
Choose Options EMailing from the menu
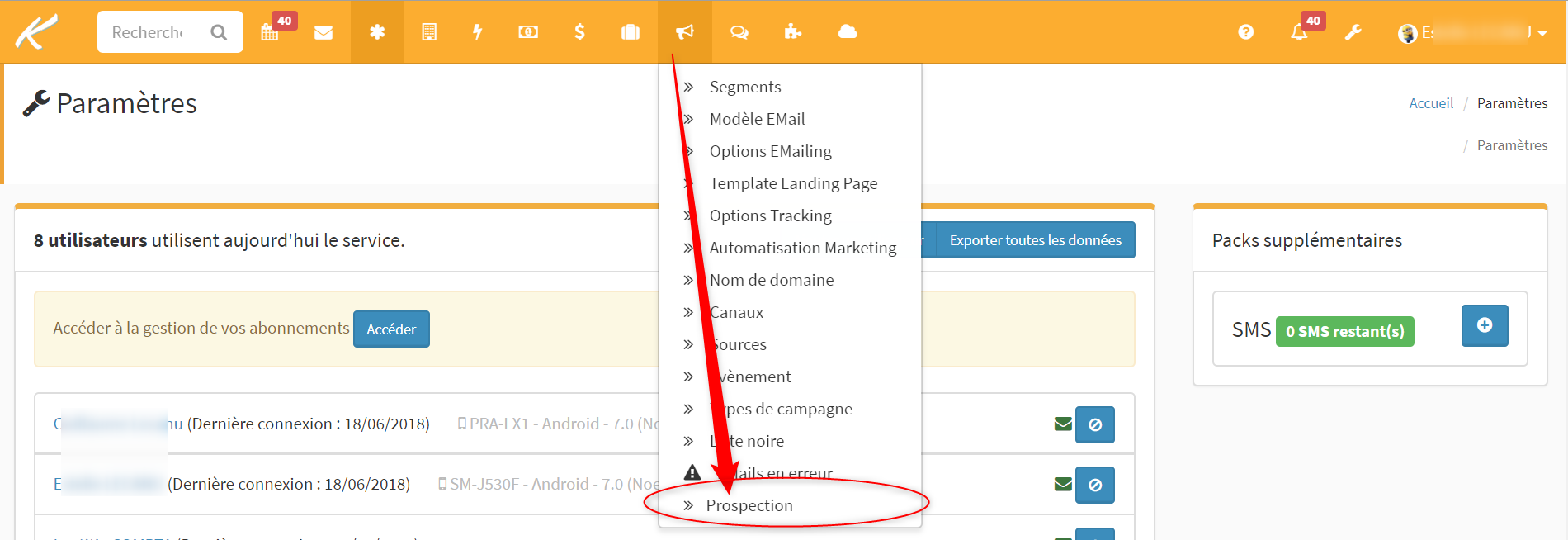771,151
